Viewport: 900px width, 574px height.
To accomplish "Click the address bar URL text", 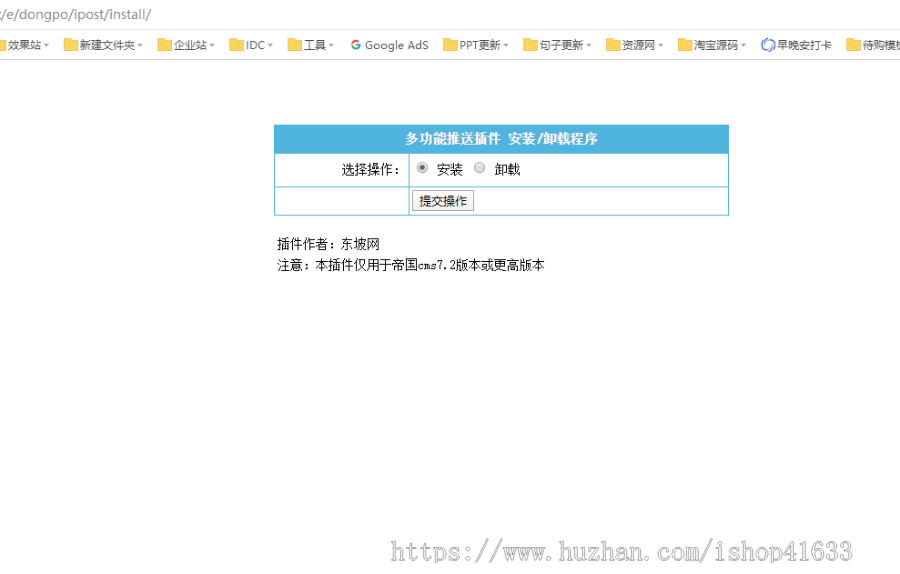I will 75,14.
